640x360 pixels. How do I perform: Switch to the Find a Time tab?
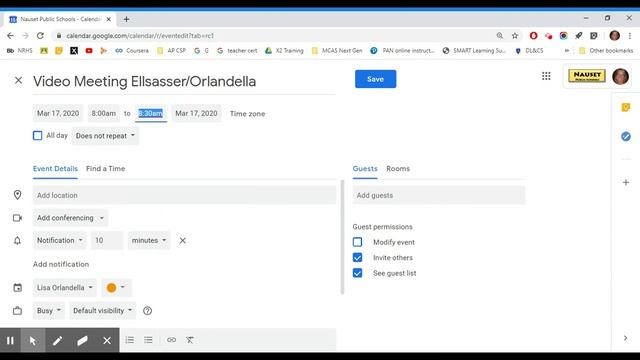(x=105, y=169)
